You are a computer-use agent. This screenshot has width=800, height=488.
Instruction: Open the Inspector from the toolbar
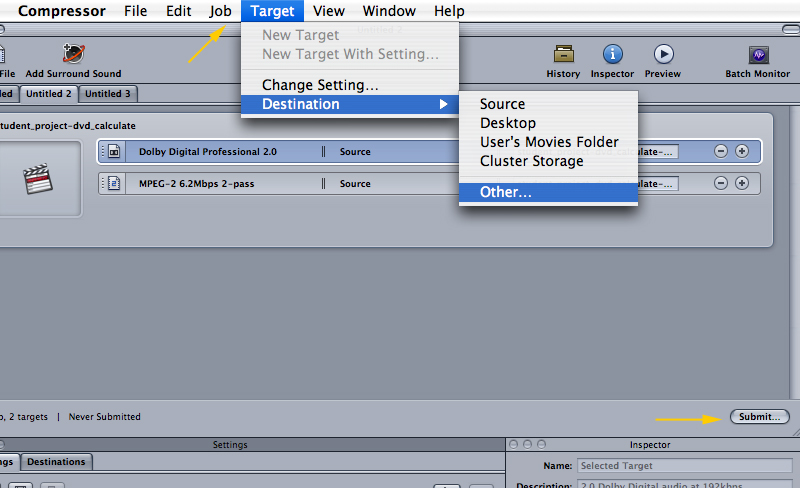[612, 54]
